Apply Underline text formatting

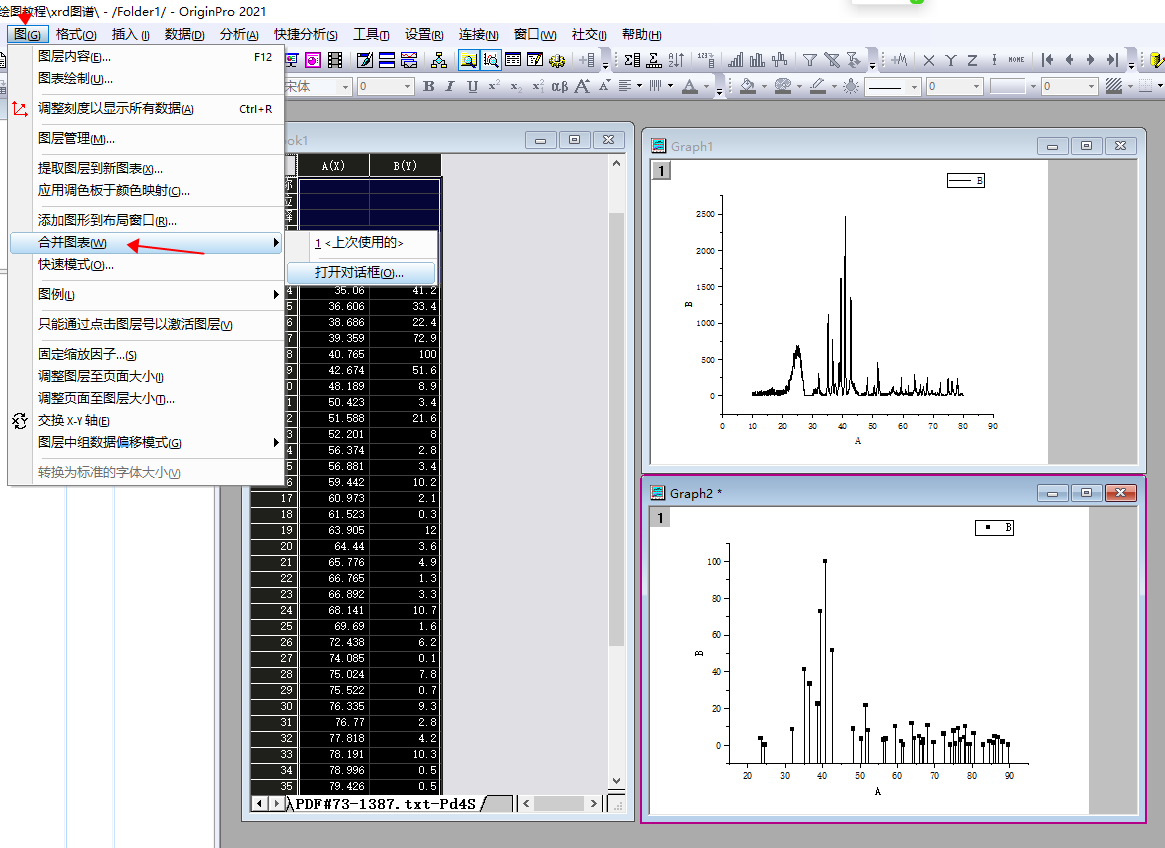[x=473, y=86]
